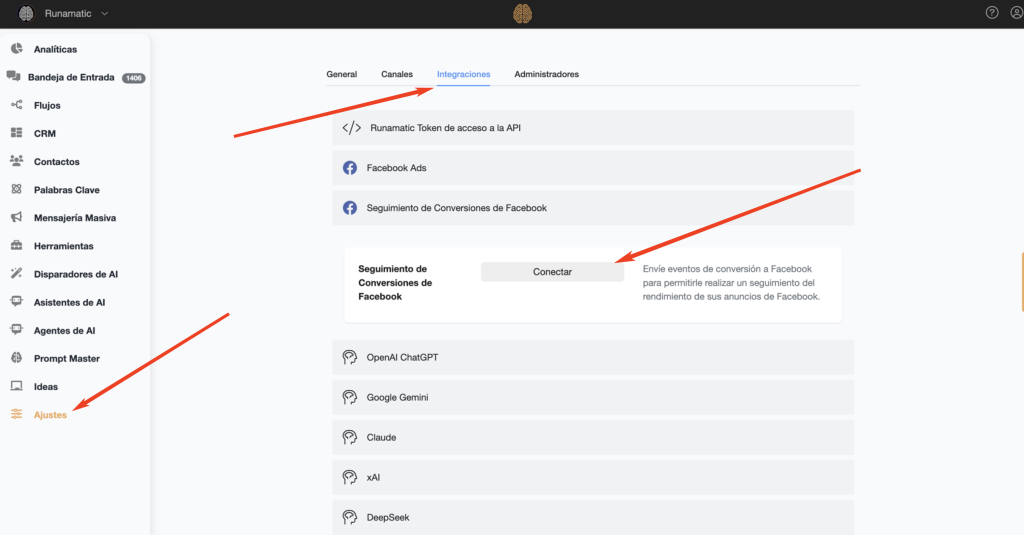
Task: Click the Claude head icon
Action: [349, 437]
